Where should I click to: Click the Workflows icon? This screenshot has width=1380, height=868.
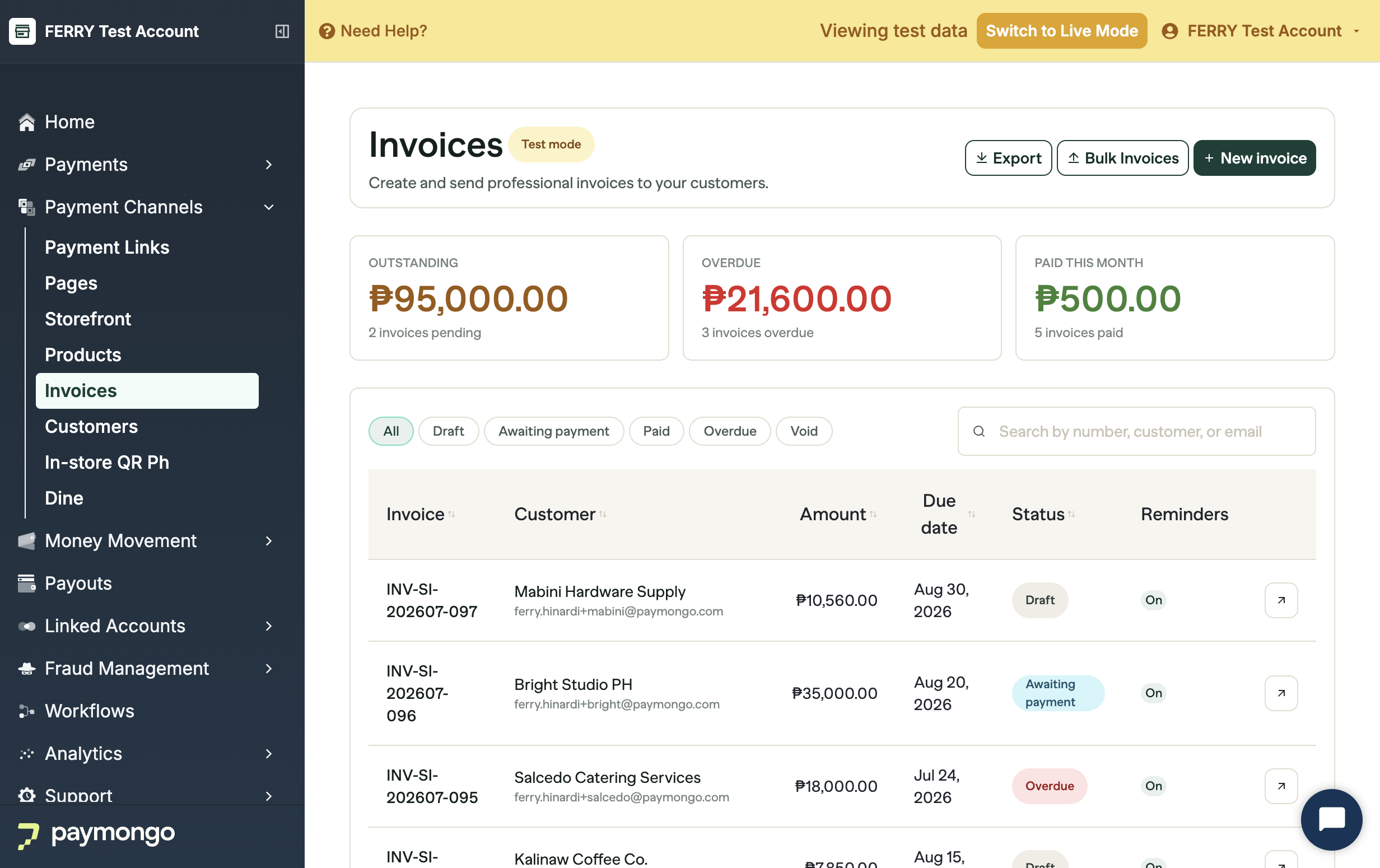click(x=26, y=711)
